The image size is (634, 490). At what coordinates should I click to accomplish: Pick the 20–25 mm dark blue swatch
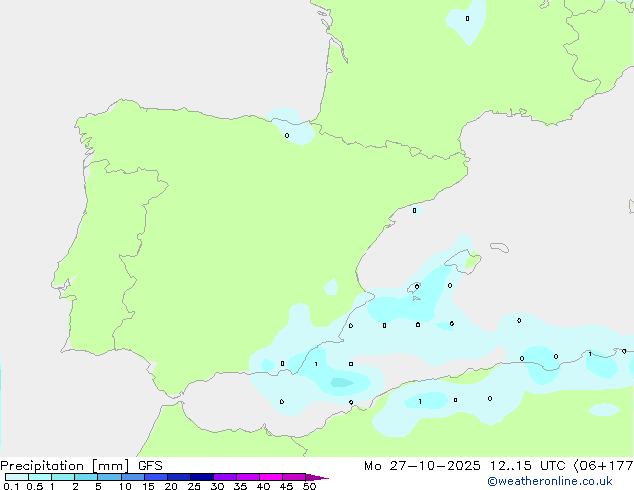[179, 477]
